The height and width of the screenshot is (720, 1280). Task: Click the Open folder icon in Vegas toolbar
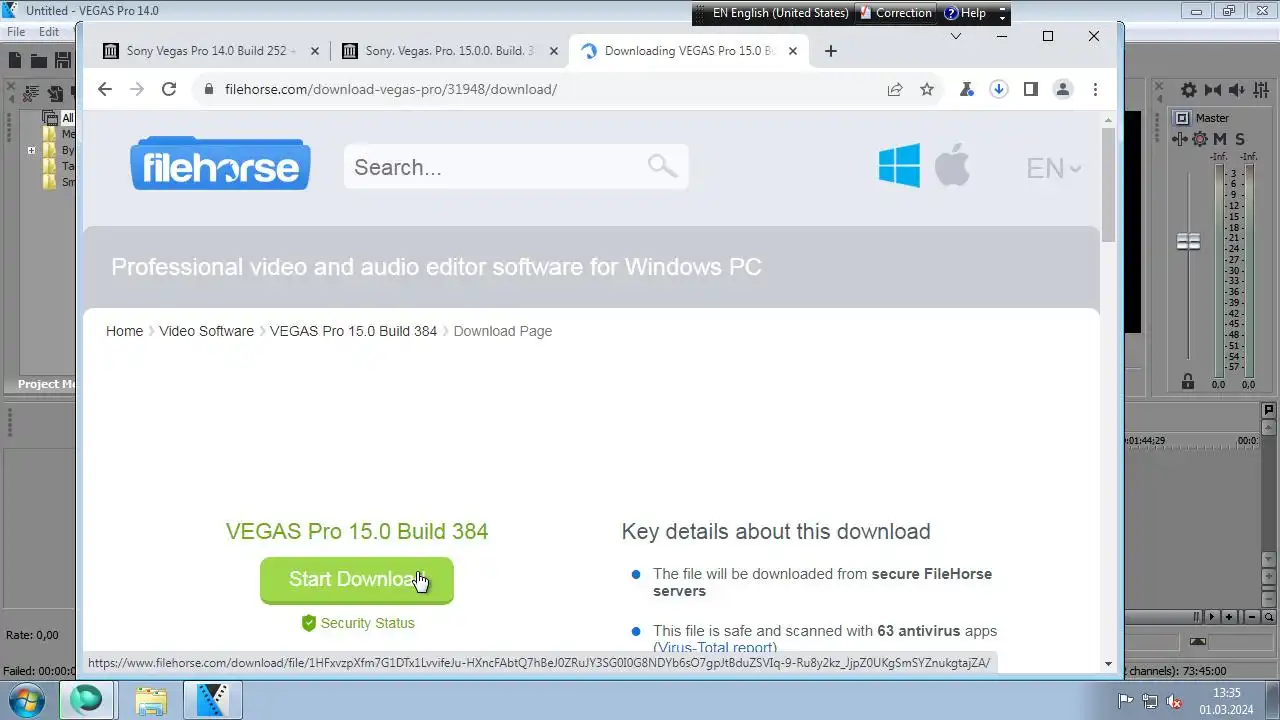tap(39, 61)
